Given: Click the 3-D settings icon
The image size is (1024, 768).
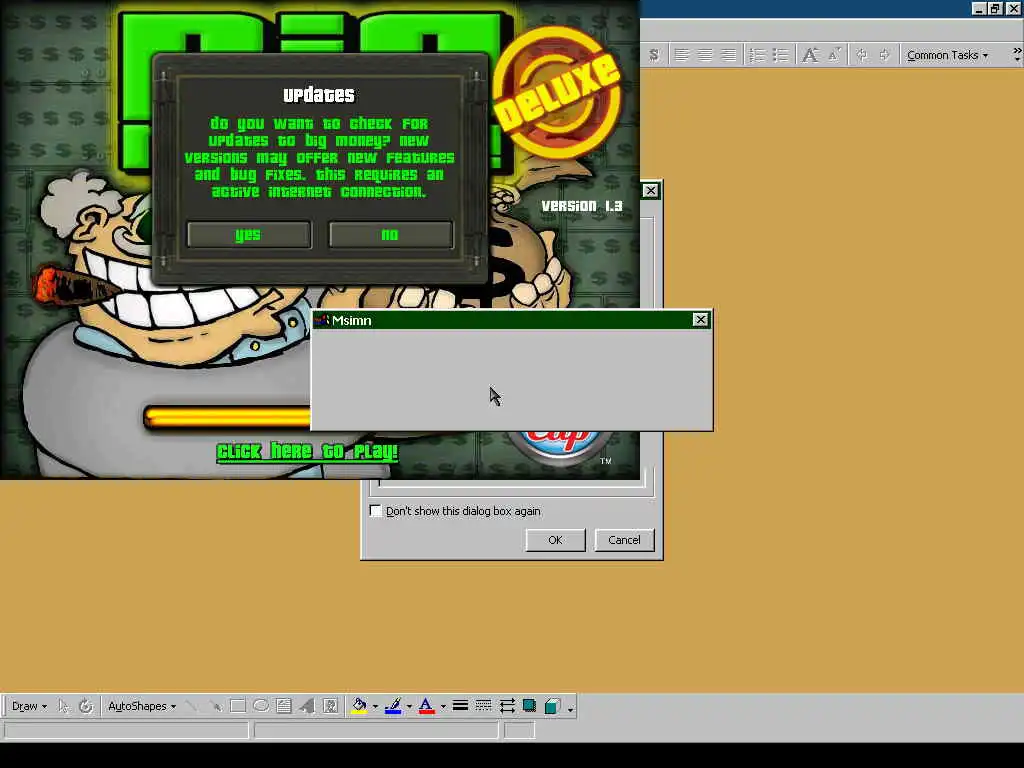Looking at the screenshot, I should pos(552,706).
